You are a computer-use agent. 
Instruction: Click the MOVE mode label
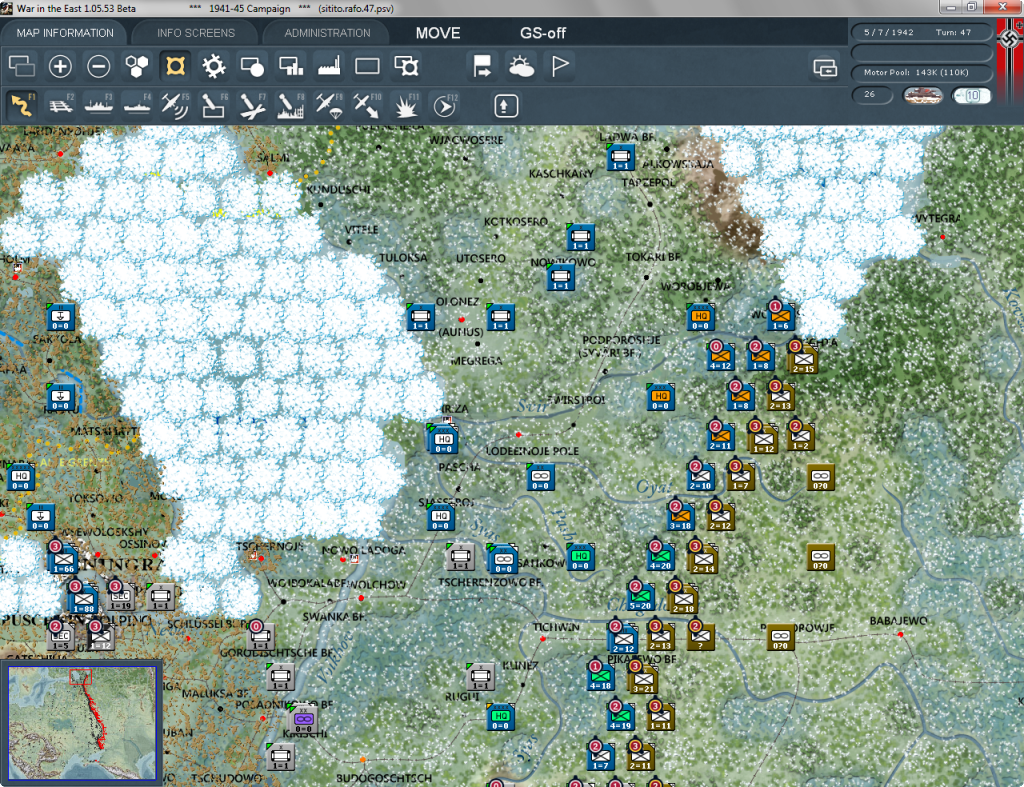coord(438,33)
